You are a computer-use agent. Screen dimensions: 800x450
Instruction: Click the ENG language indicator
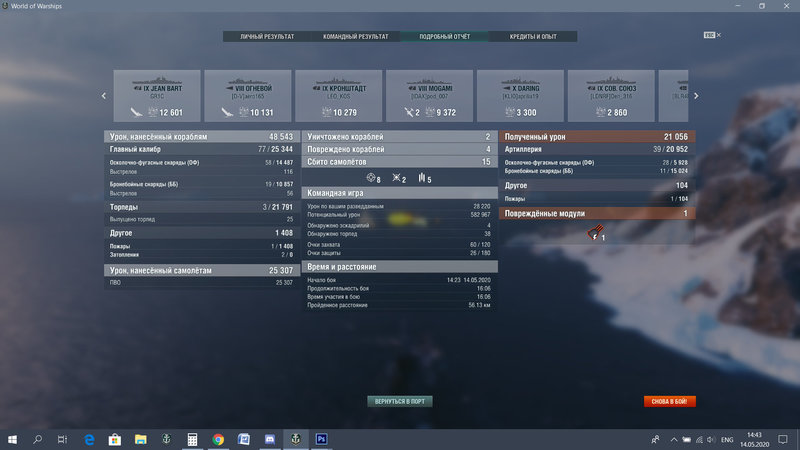pos(728,439)
